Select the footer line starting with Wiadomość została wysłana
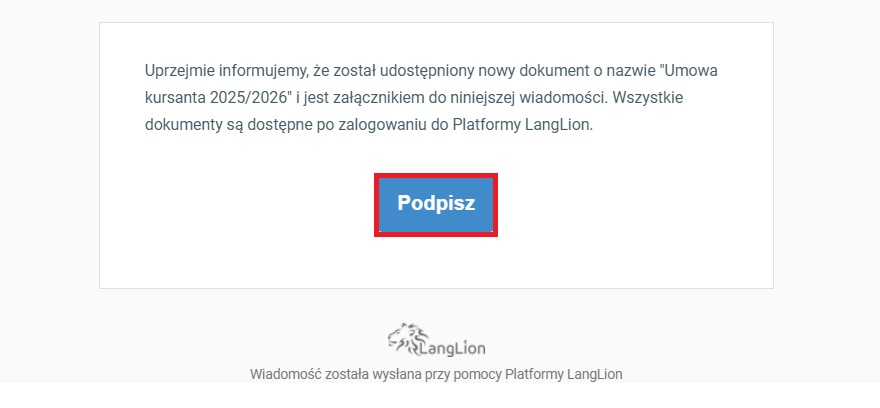The image size is (880, 408). (436, 374)
